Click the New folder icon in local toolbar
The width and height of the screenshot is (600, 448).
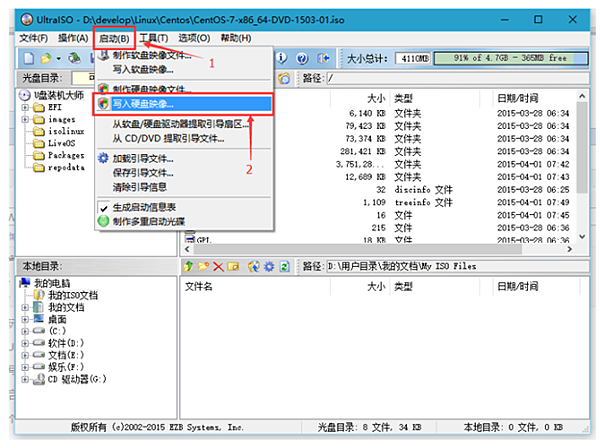[203, 267]
